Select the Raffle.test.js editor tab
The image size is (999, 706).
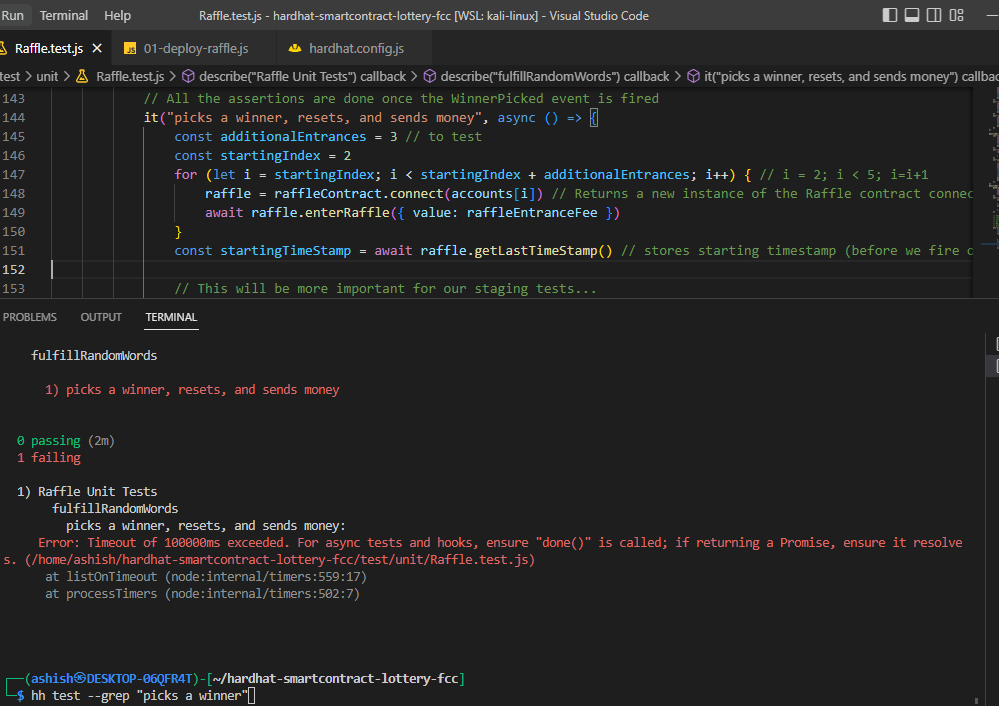48,48
